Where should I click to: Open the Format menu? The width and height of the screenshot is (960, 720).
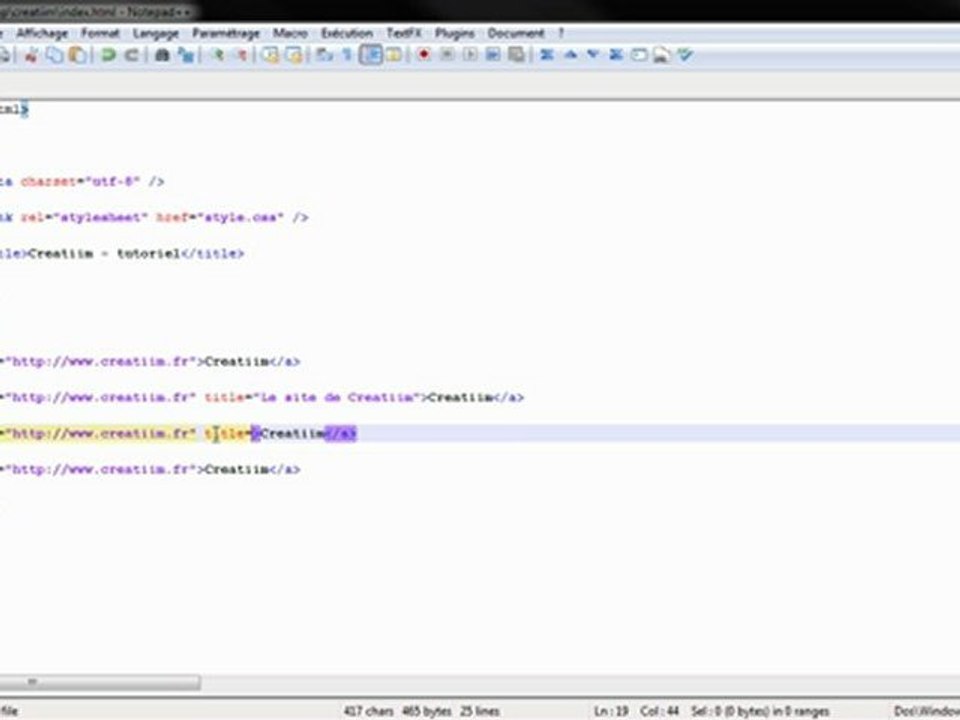pyautogui.click(x=100, y=33)
